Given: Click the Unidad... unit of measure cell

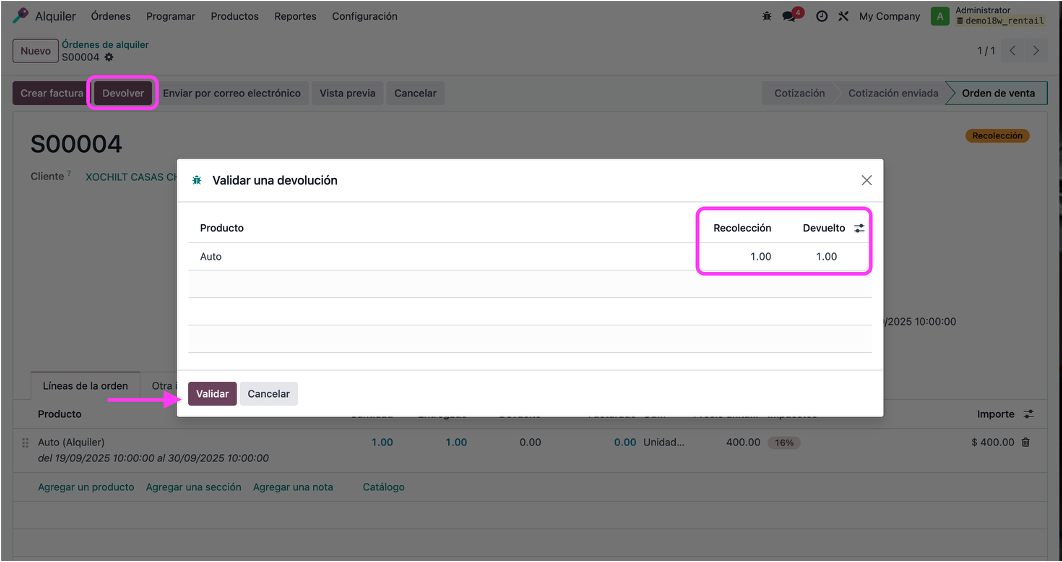Looking at the screenshot, I should (664, 442).
